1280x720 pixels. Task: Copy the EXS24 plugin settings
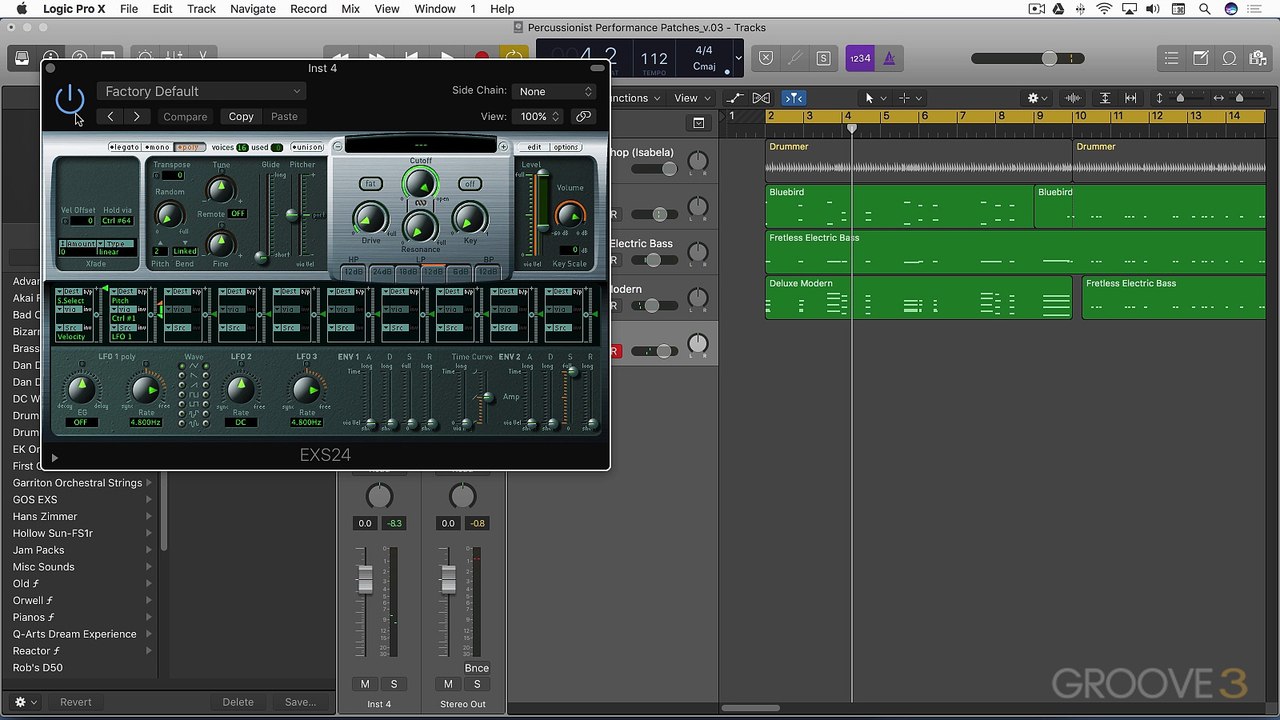pos(241,117)
